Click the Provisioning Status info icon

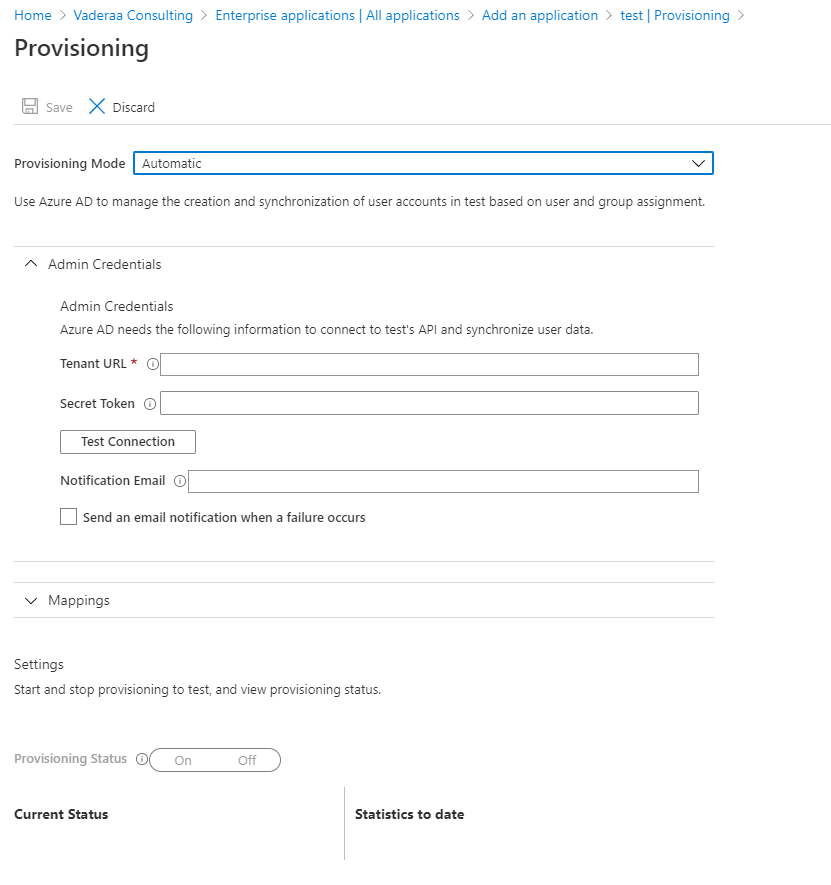[141, 759]
